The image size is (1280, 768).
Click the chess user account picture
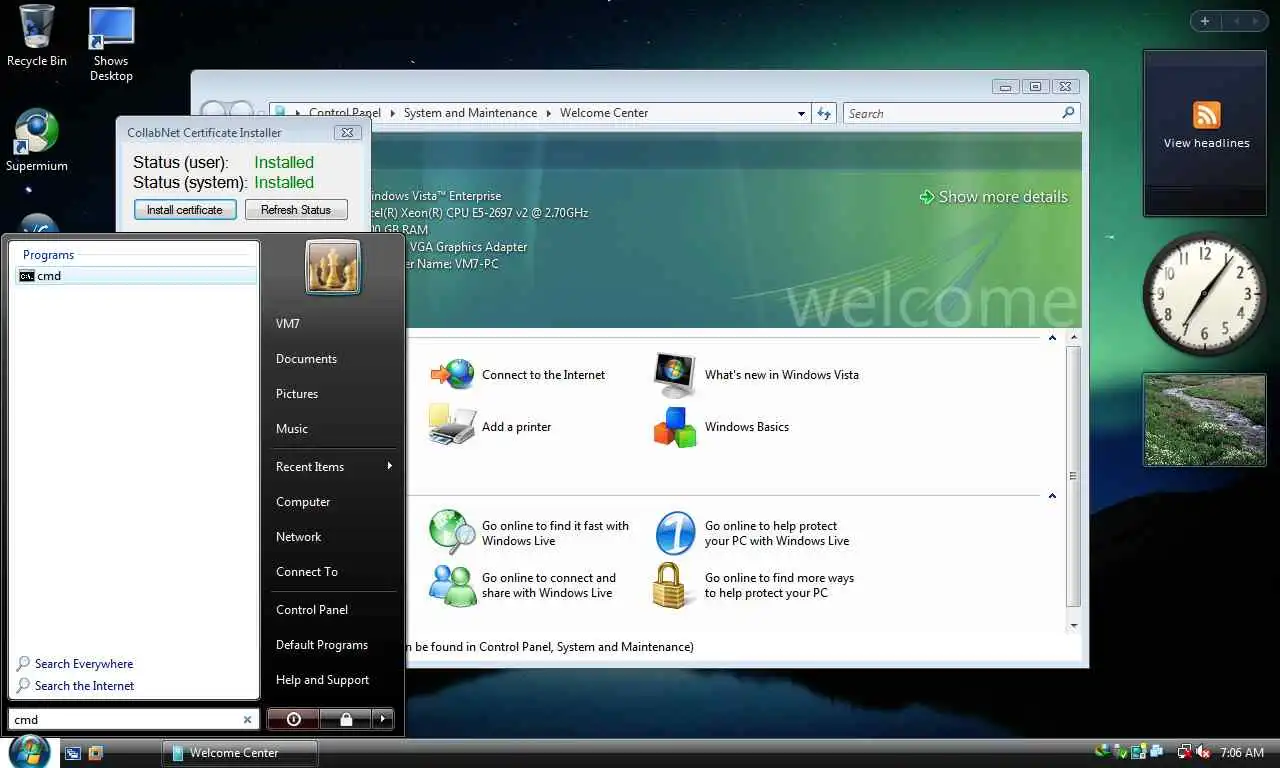point(333,267)
